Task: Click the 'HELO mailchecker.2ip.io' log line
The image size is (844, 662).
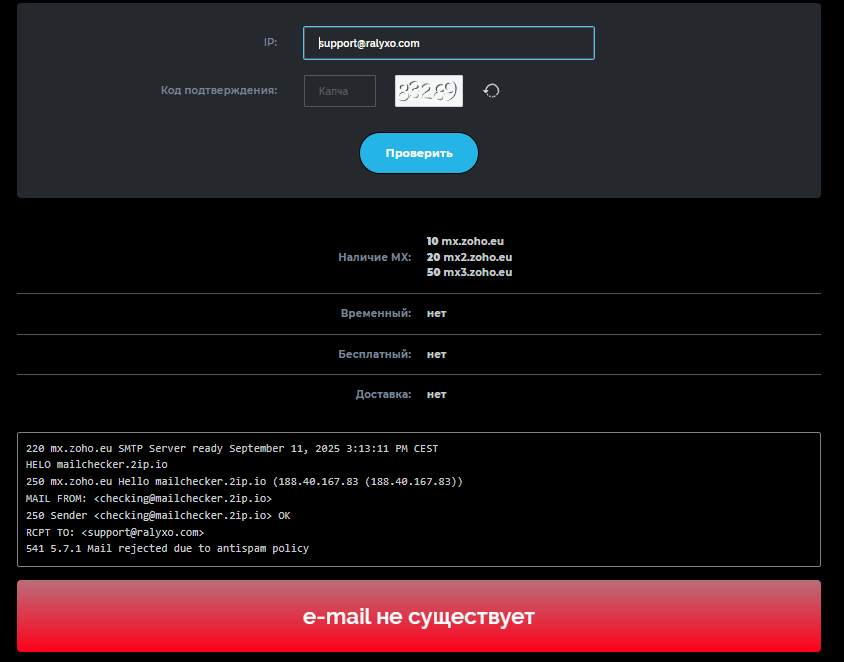Action: (x=97, y=465)
